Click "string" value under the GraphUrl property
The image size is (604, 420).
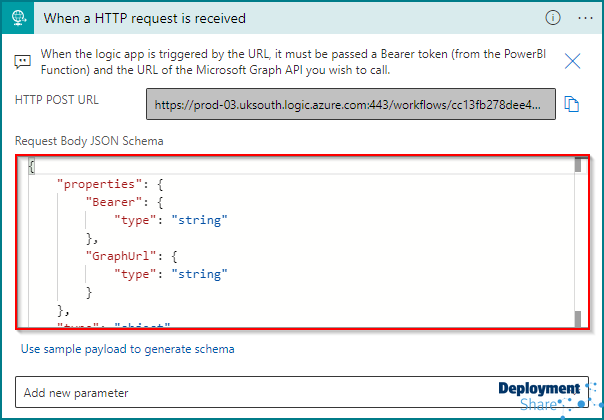pos(200,274)
